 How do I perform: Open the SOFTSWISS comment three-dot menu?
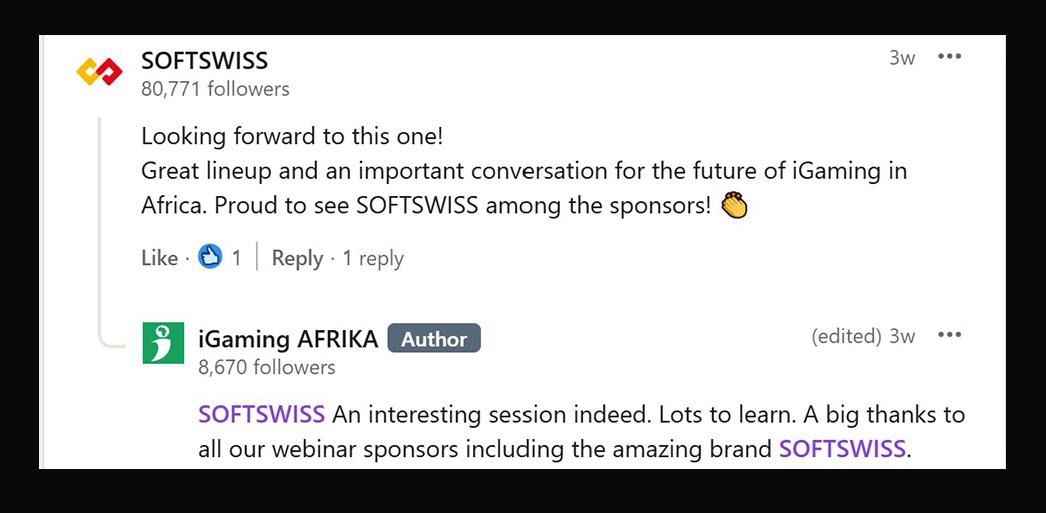(949, 57)
